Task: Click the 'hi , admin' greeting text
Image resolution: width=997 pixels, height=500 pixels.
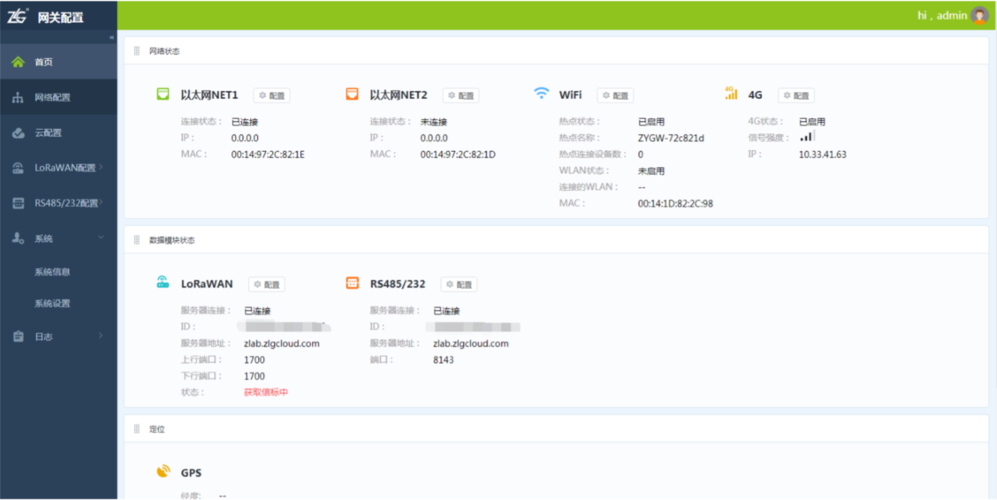Action: 942,15
